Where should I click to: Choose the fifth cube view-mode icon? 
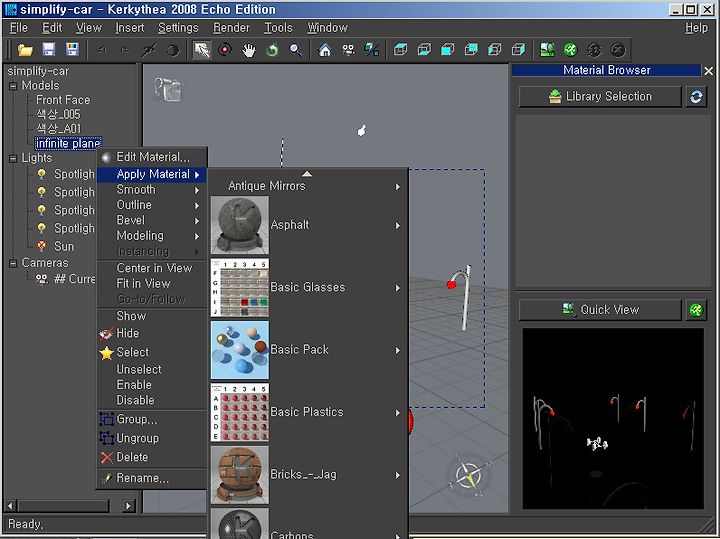click(495, 50)
